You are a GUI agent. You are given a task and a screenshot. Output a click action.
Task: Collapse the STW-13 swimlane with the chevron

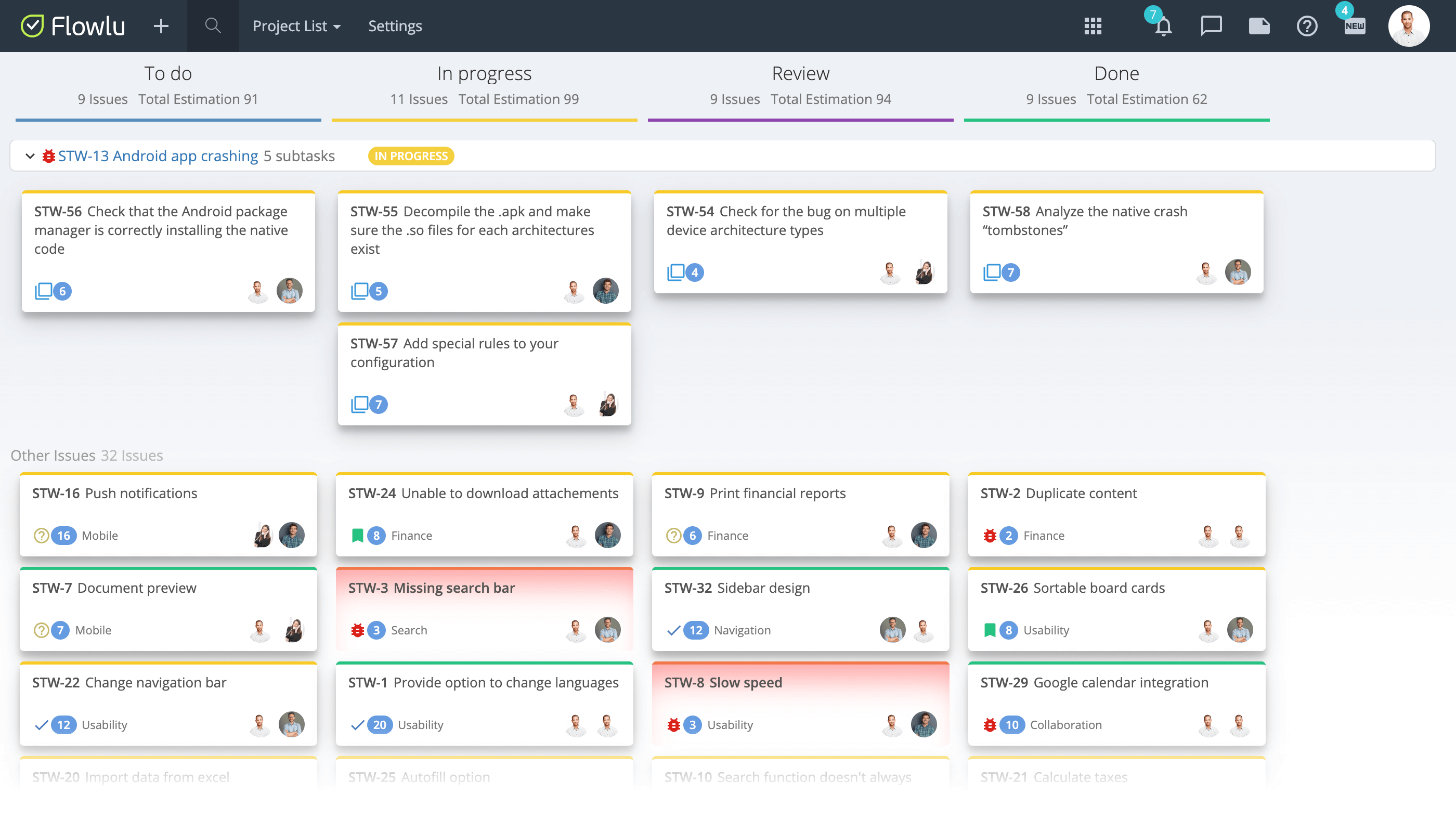[x=30, y=155]
